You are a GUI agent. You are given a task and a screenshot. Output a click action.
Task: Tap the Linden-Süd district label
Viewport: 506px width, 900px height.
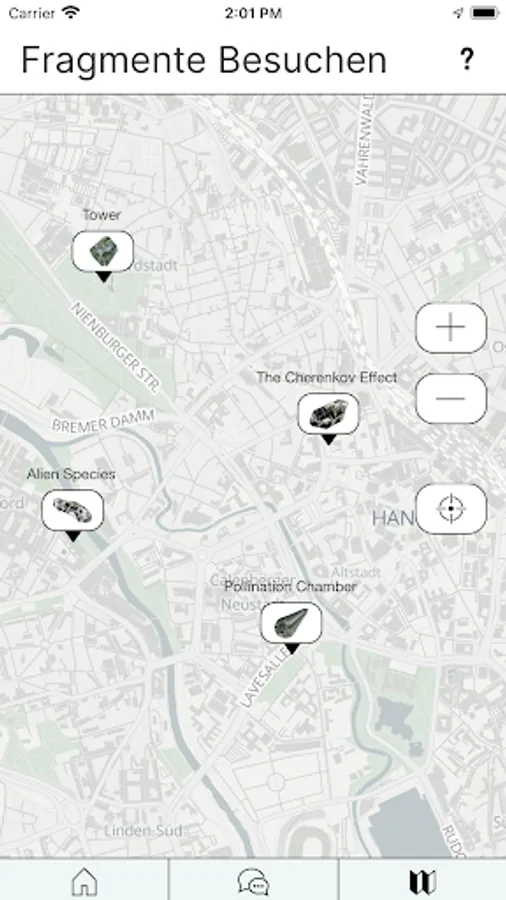click(143, 831)
